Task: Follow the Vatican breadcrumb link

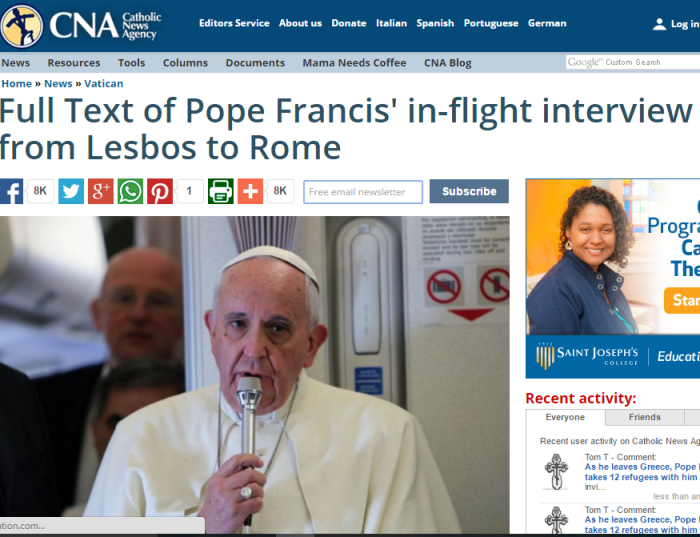Action: (104, 83)
